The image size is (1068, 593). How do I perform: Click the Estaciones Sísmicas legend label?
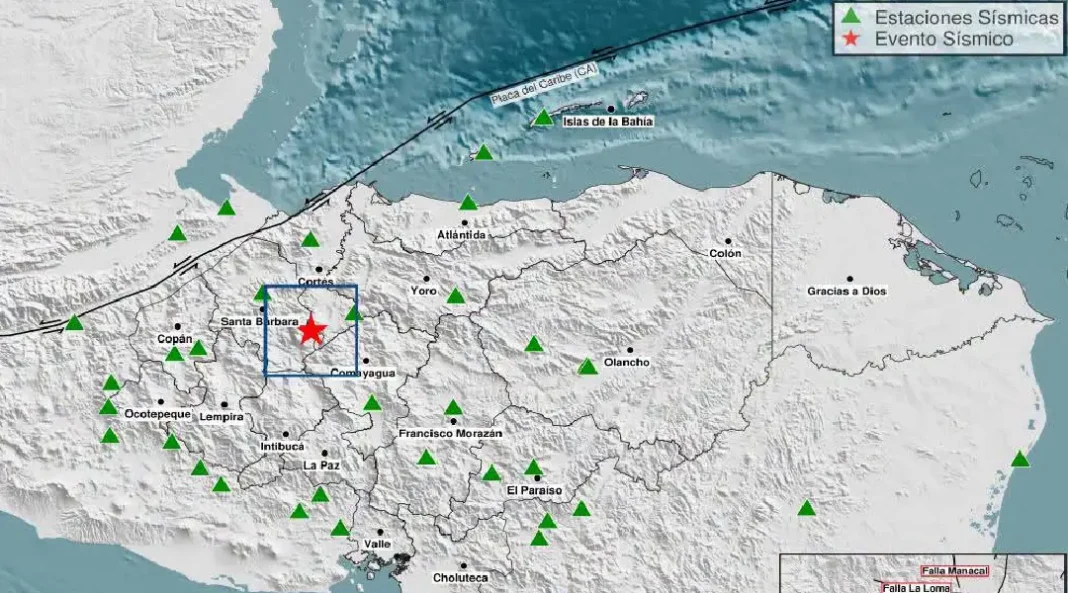(967, 17)
